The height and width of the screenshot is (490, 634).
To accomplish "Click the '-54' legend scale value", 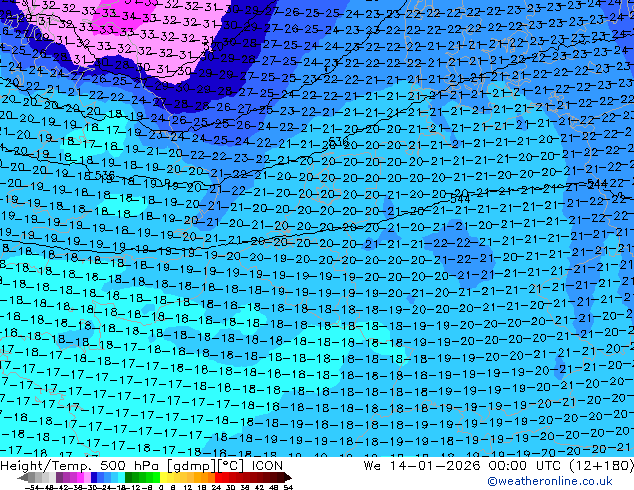I will tap(32, 488).
